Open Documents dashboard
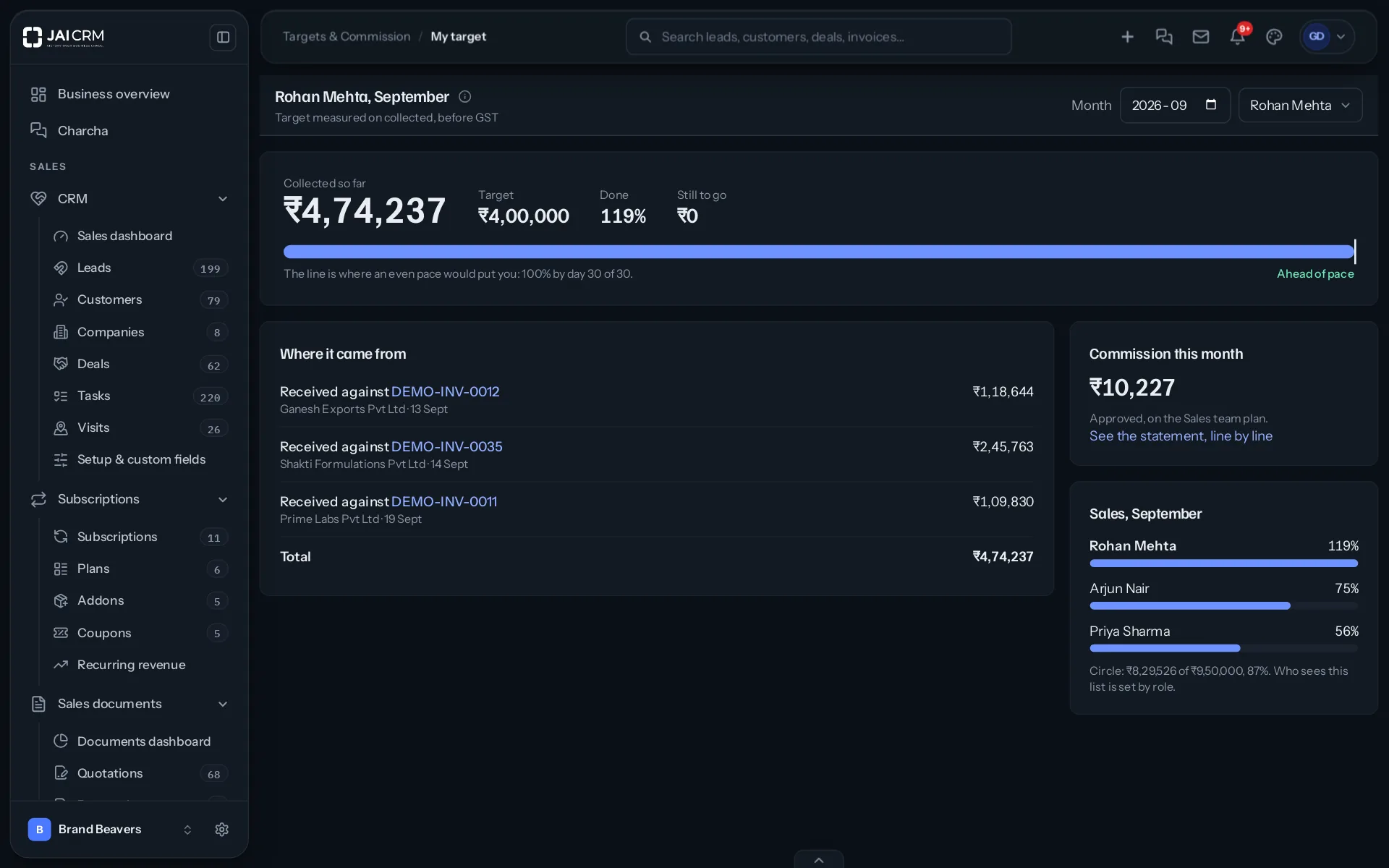The width and height of the screenshot is (1389, 868). [140, 741]
